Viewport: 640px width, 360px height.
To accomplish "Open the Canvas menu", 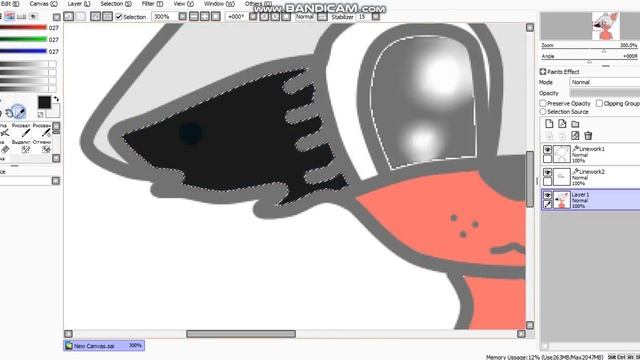I will pos(43,4).
